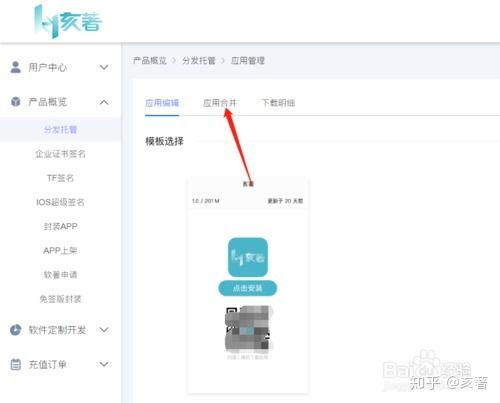Click the 点击安装 button

coord(248,288)
